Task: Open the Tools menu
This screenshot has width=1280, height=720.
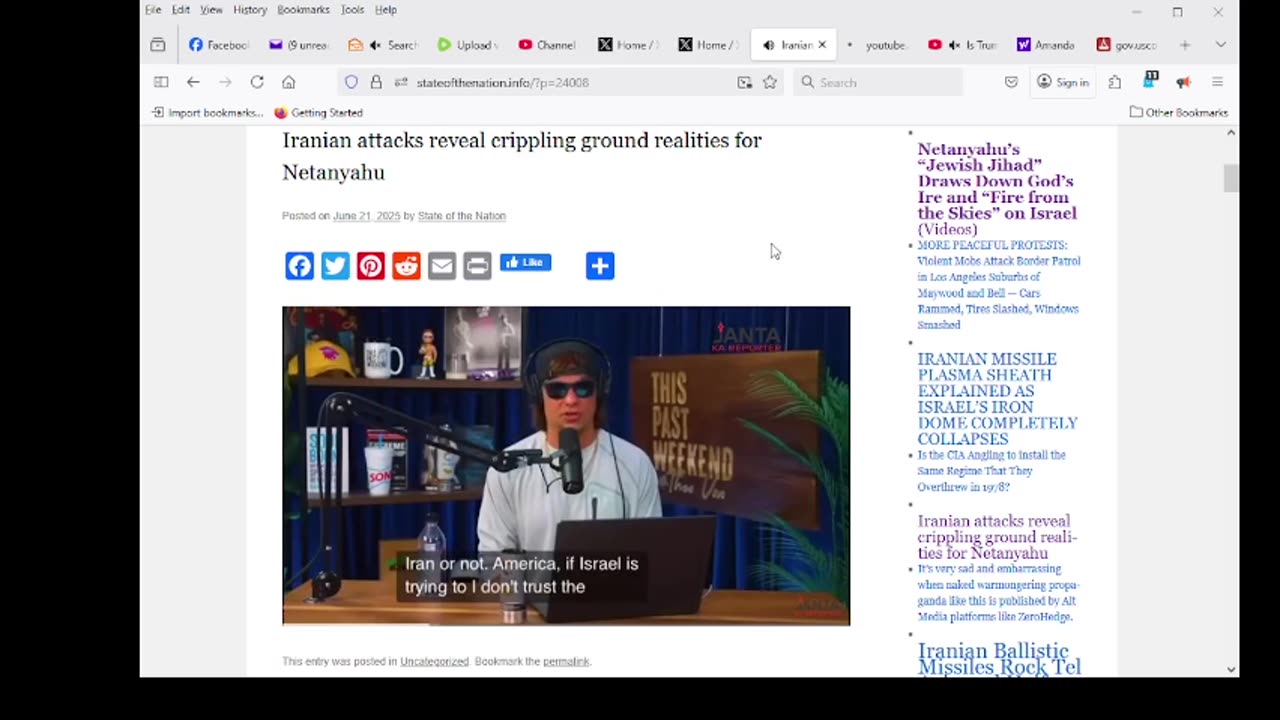Action: coord(352,10)
